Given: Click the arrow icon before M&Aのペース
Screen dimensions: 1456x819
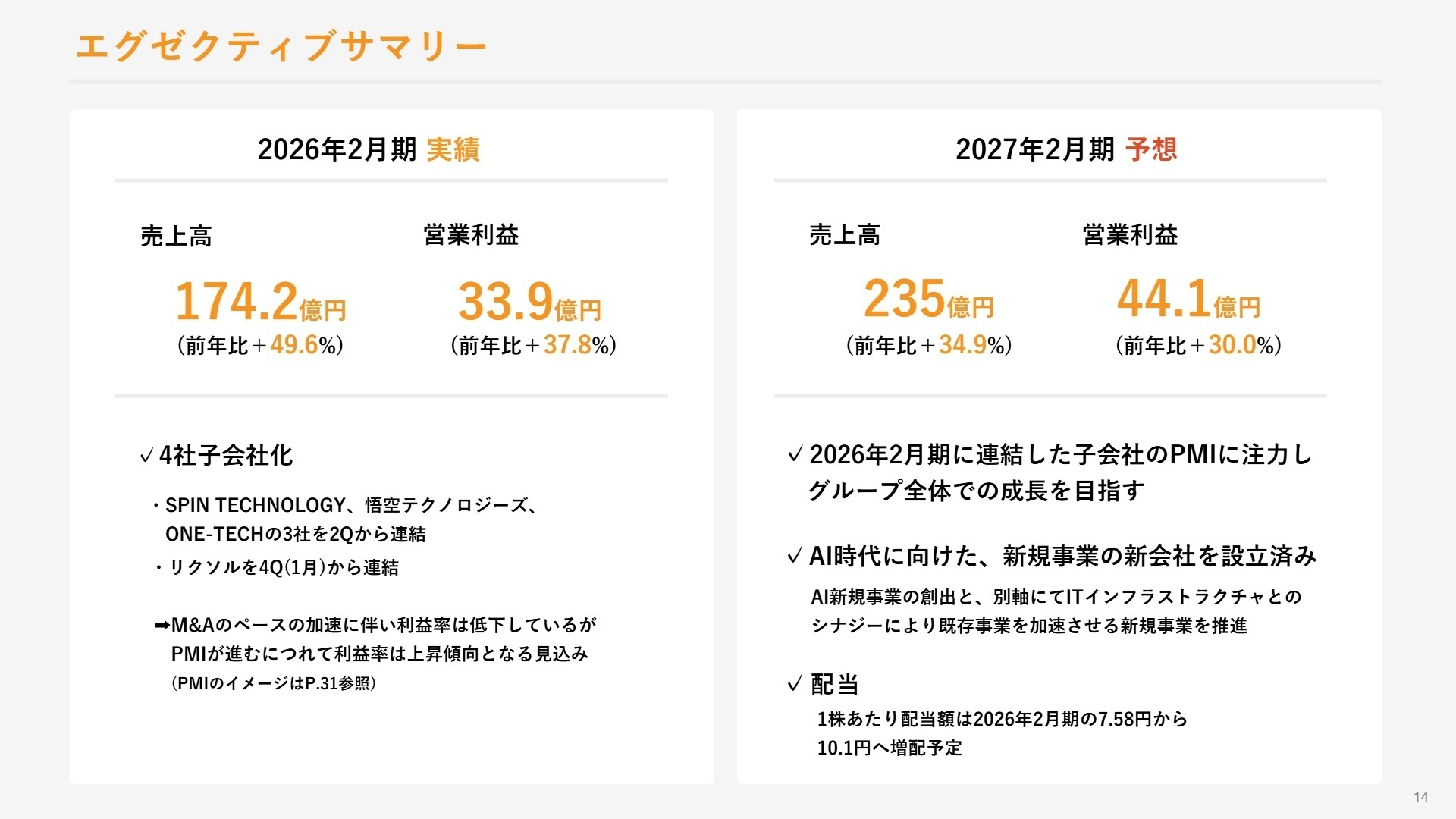Looking at the screenshot, I should coord(162,626).
